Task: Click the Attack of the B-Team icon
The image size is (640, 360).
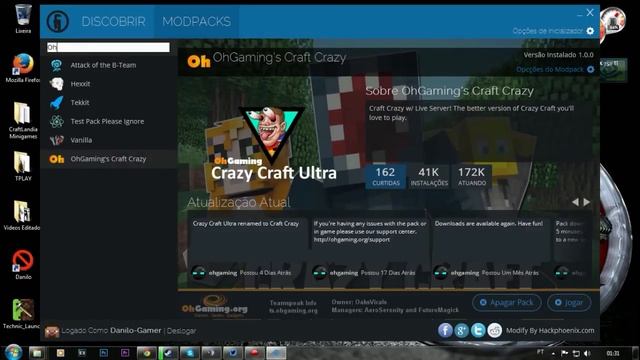Action: [x=57, y=65]
